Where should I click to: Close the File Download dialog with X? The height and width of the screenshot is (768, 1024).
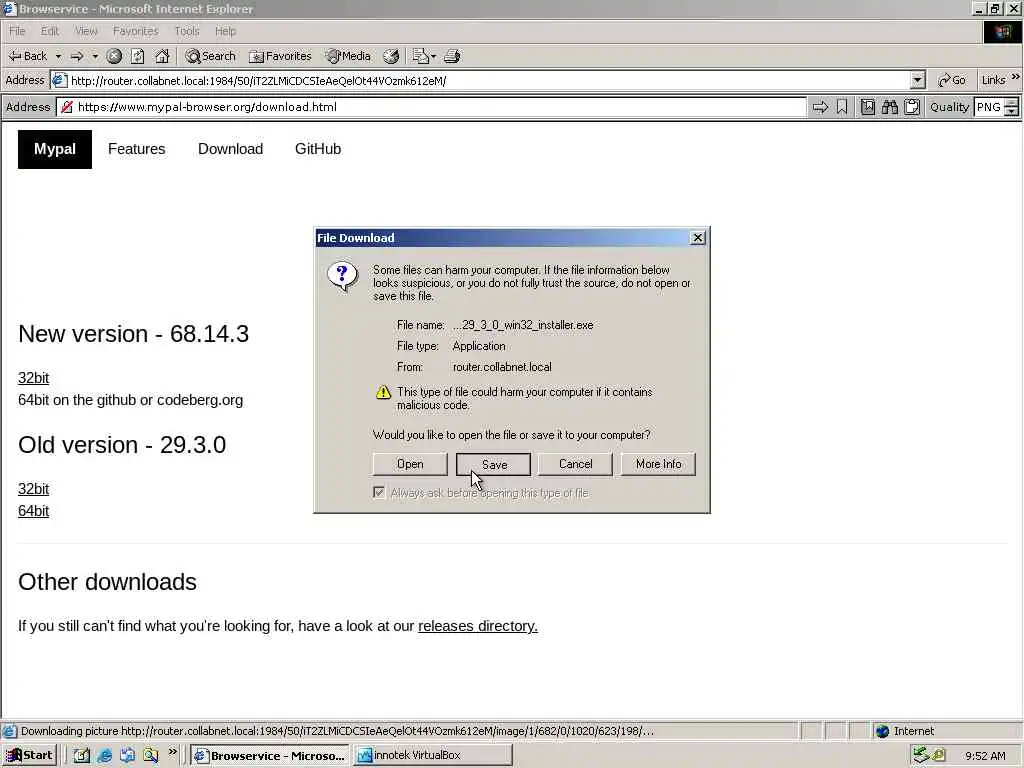[x=697, y=238]
